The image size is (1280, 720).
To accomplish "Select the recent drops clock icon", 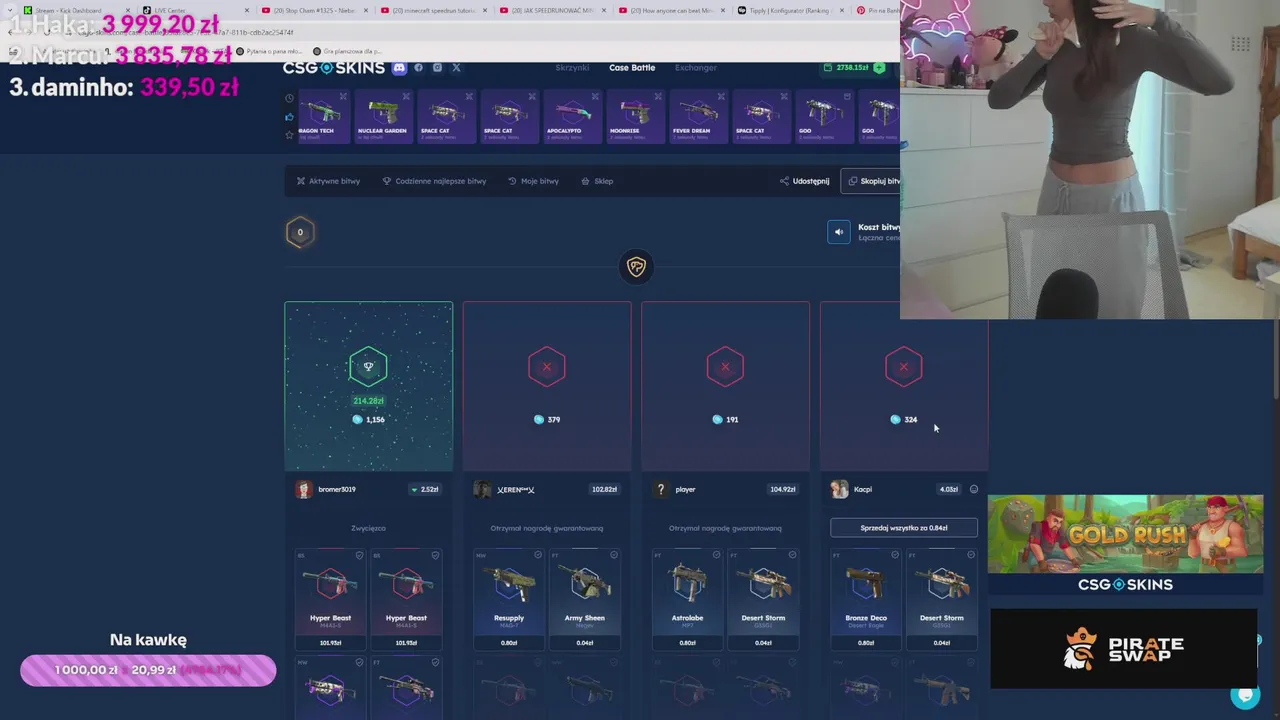I will (290, 98).
